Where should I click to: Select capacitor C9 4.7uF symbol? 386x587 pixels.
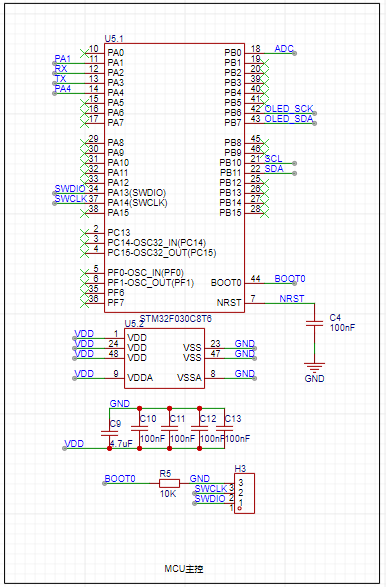click(109, 434)
